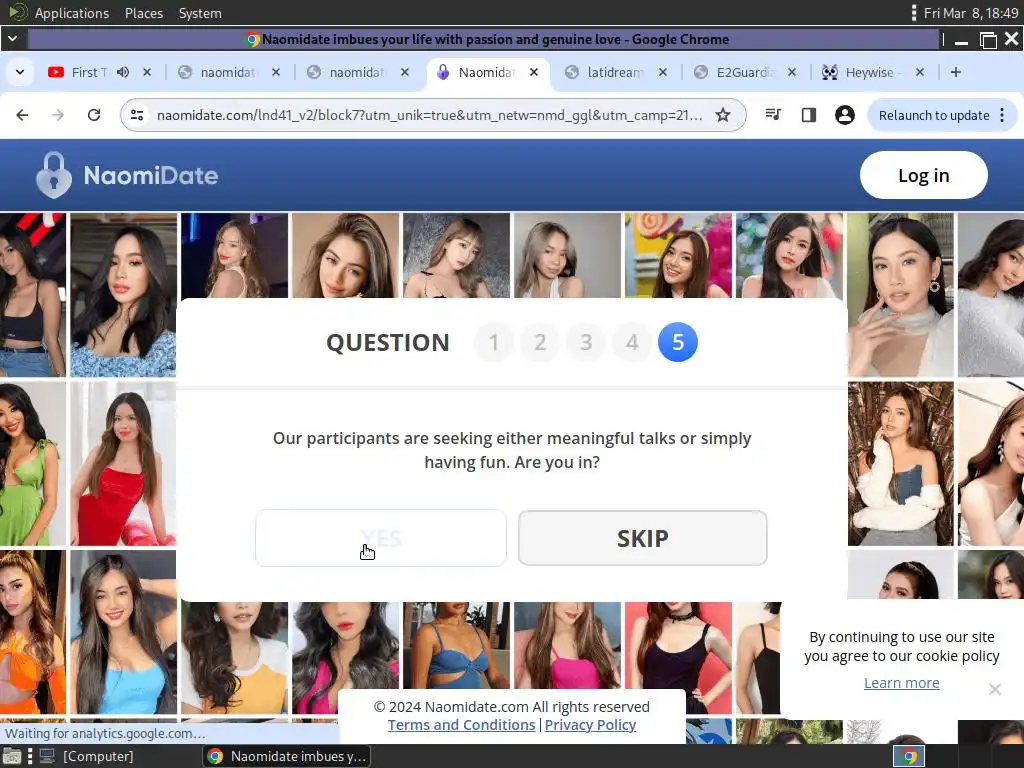Select active question step 5 circle
This screenshot has width=1024, height=768.
[678, 342]
